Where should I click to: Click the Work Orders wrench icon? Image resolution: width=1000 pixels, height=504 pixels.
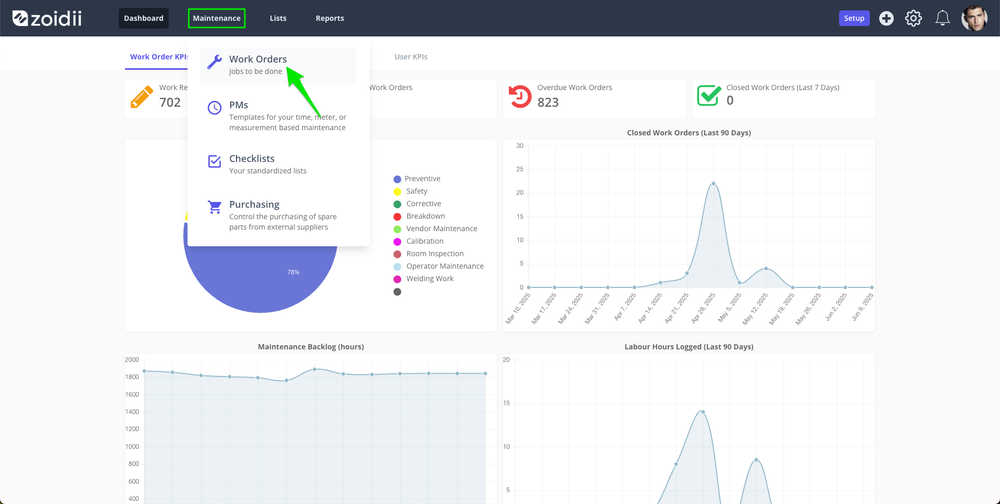pyautogui.click(x=215, y=62)
